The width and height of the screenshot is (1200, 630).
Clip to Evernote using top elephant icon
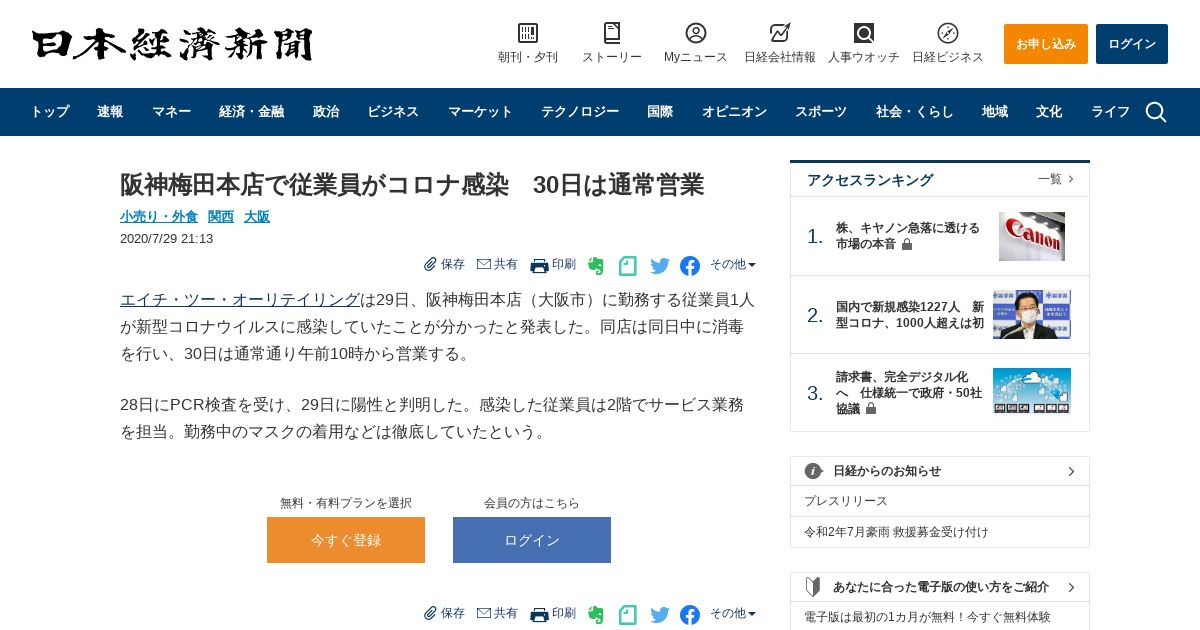pyautogui.click(x=596, y=266)
